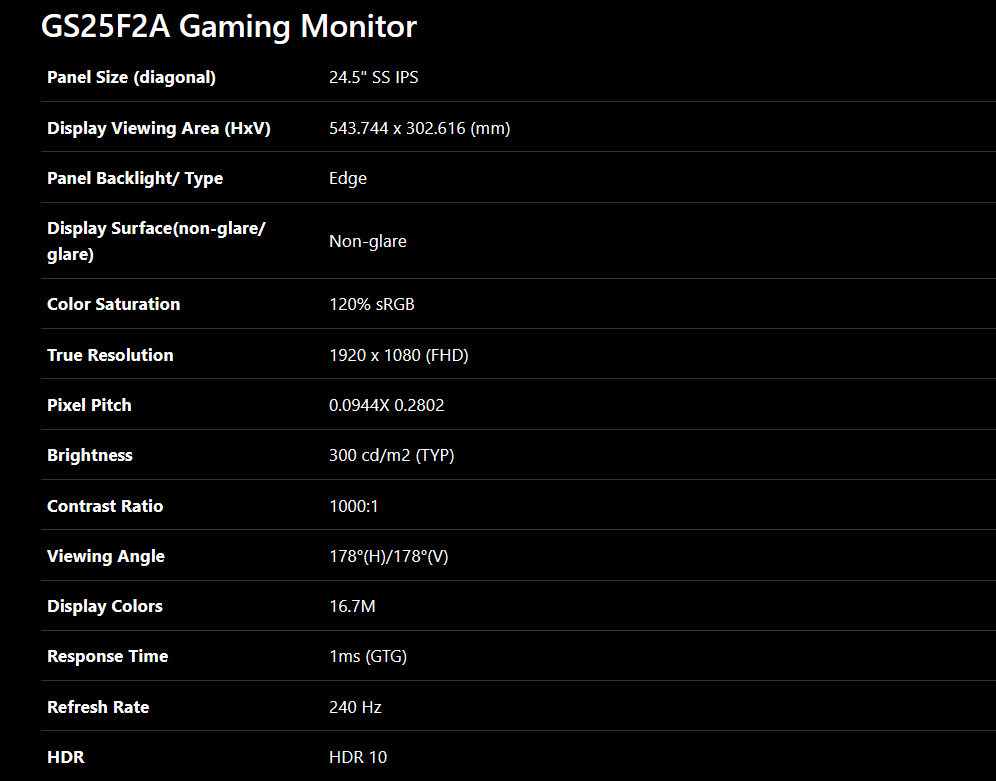Select the 300 cd/m2 (TYP) brightness value
Viewport: 996px width, 781px height.
pos(391,455)
